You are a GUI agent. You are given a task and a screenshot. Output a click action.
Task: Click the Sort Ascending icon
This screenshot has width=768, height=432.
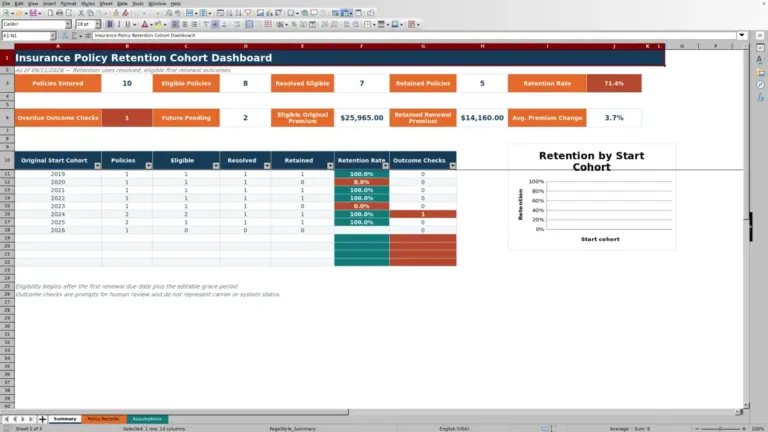pyautogui.click(x=229, y=13)
